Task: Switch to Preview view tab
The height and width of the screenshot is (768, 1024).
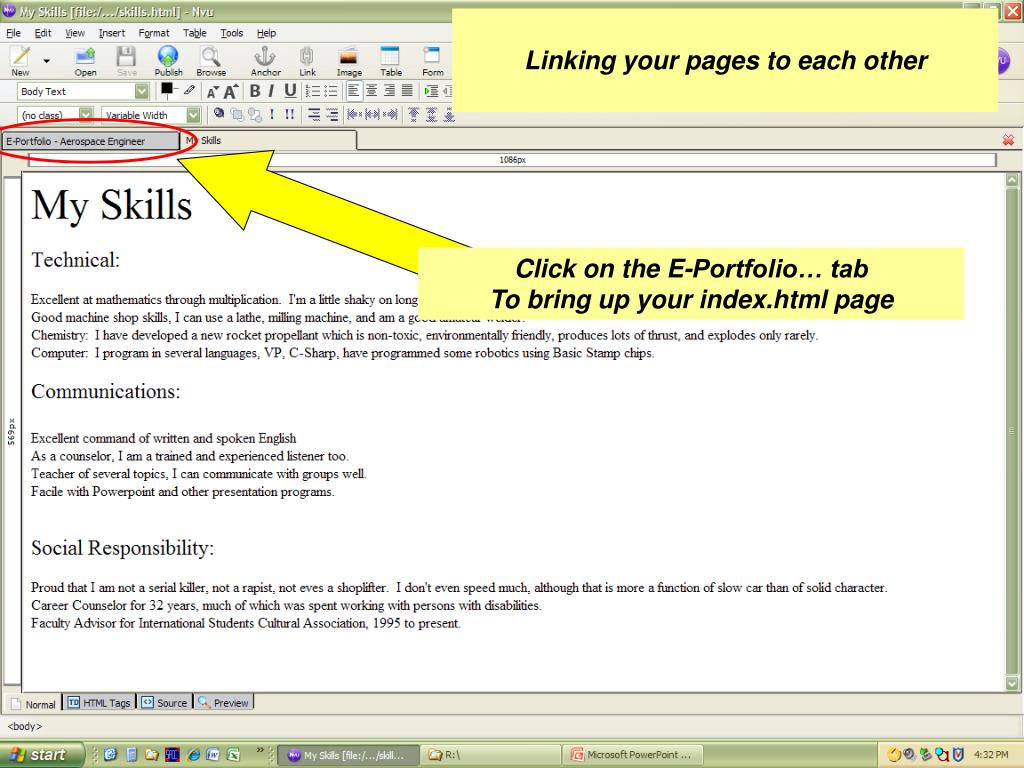Action: (223, 703)
